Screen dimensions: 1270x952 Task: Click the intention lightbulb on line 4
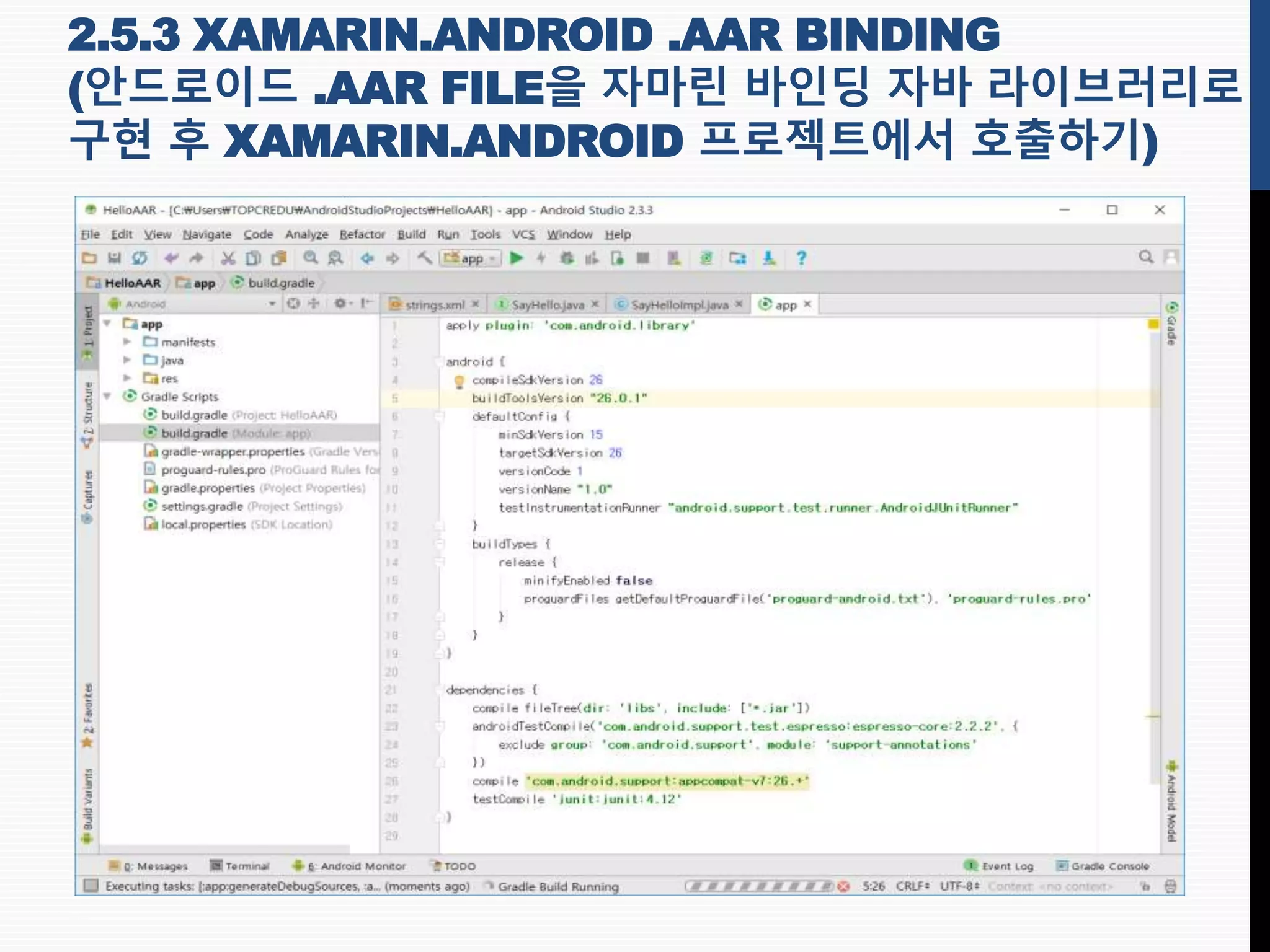click(x=459, y=381)
